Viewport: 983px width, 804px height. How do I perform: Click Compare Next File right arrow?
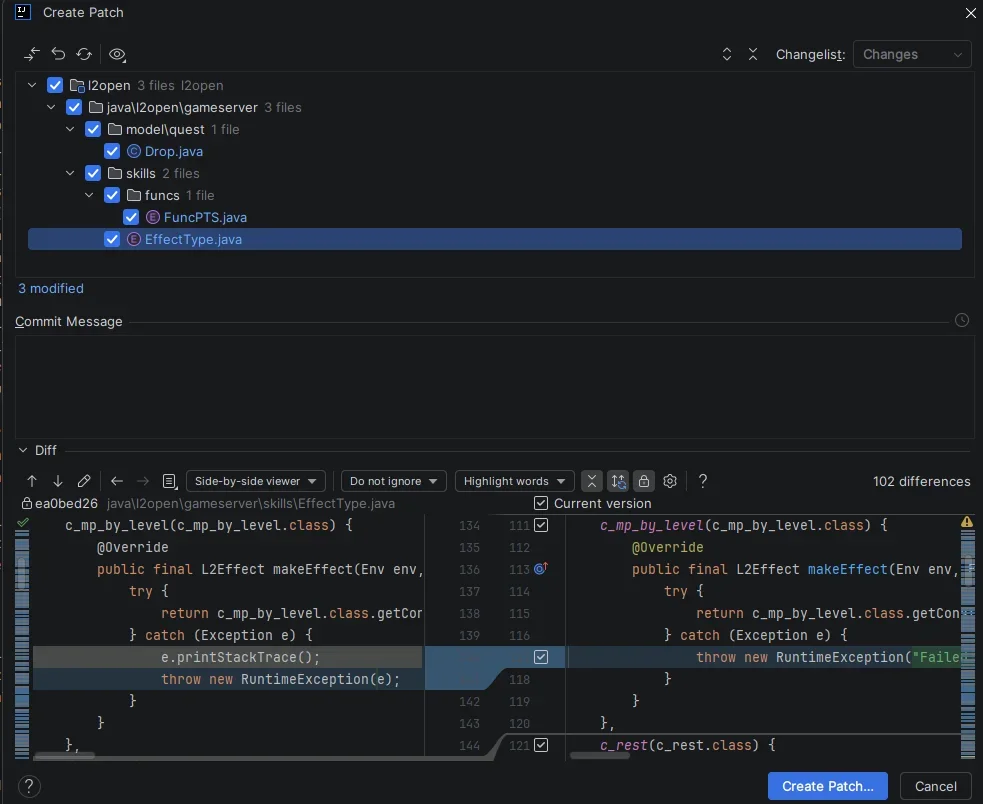point(143,481)
